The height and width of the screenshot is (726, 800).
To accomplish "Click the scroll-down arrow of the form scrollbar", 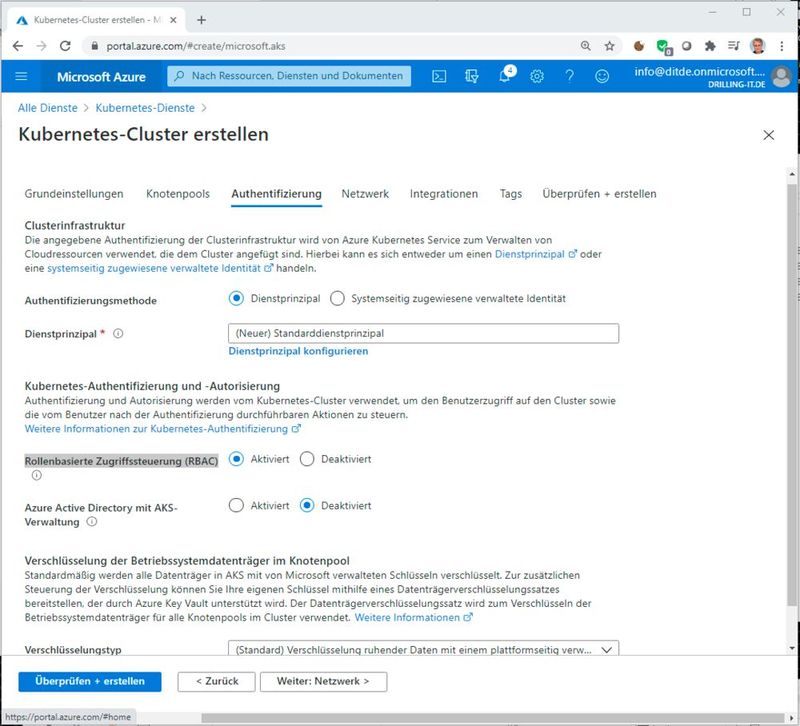I will [x=792, y=648].
